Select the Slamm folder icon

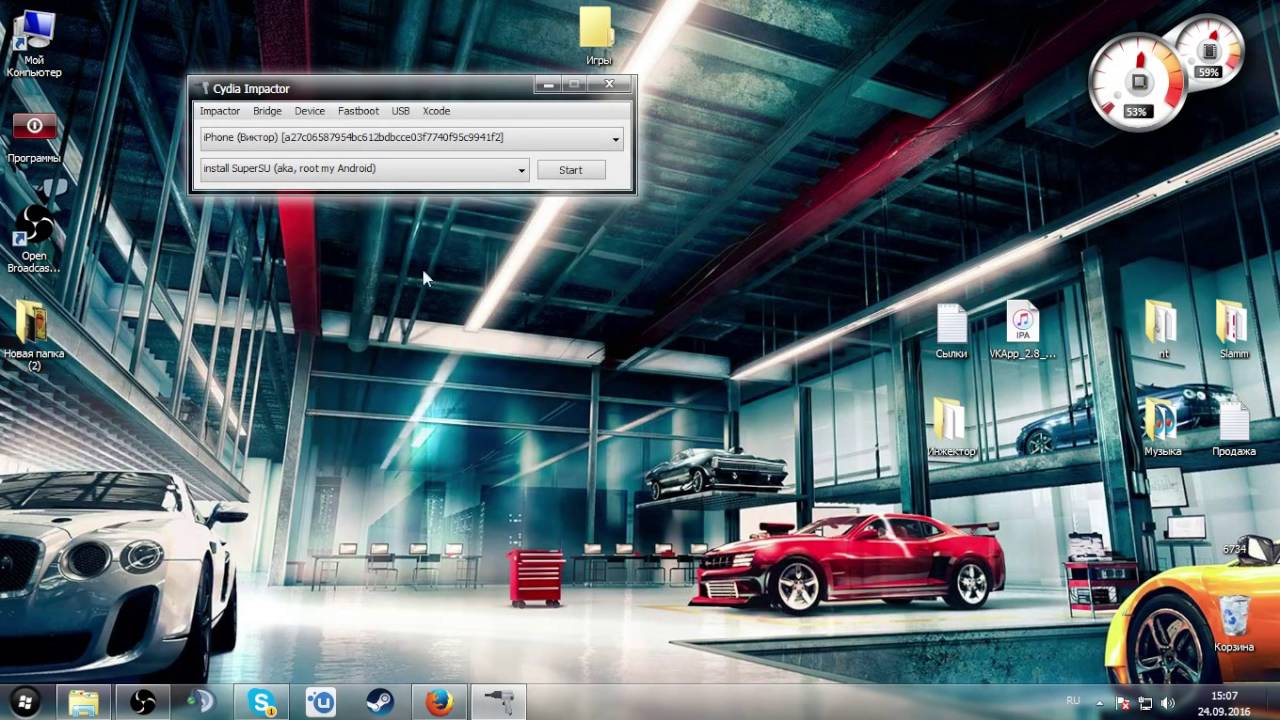tap(1234, 330)
